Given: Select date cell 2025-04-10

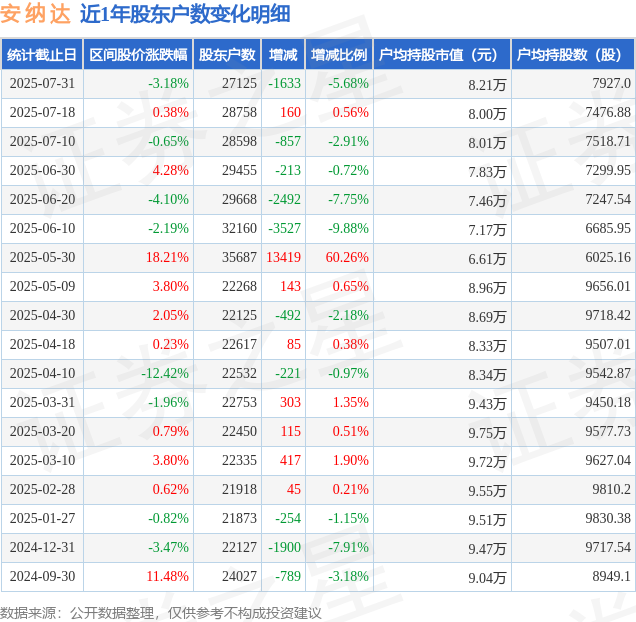Looking at the screenshot, I should (x=42, y=373).
